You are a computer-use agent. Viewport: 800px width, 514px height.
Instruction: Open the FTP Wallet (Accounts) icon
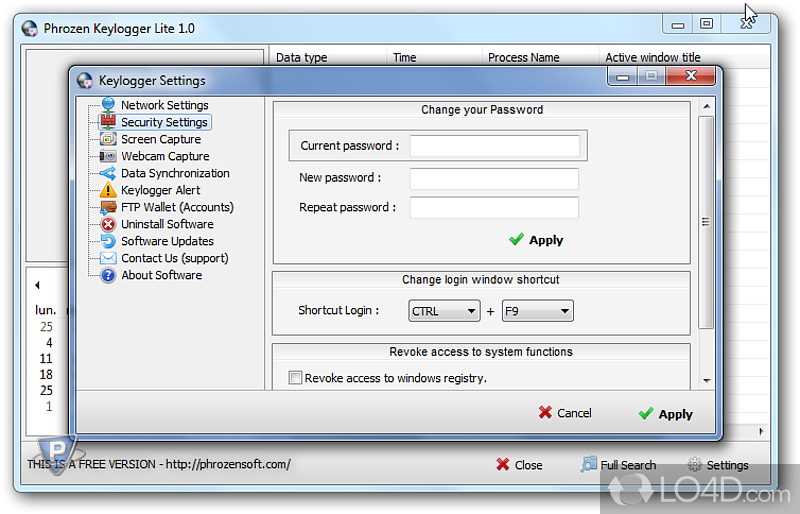tap(108, 207)
